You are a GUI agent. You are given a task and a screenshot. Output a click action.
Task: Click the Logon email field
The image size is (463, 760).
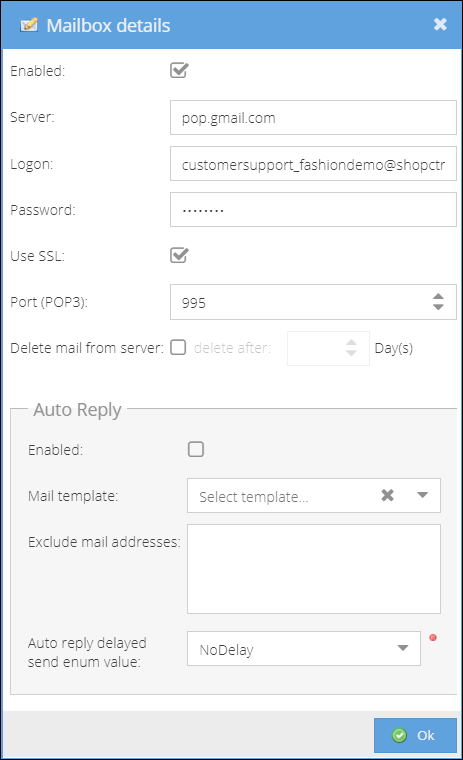313,164
